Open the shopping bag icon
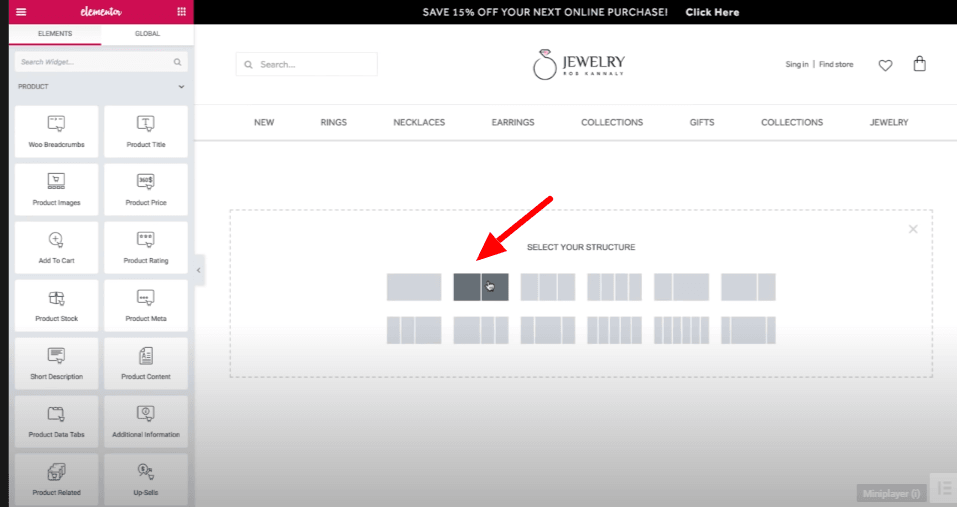The height and width of the screenshot is (507, 957). coord(919,64)
